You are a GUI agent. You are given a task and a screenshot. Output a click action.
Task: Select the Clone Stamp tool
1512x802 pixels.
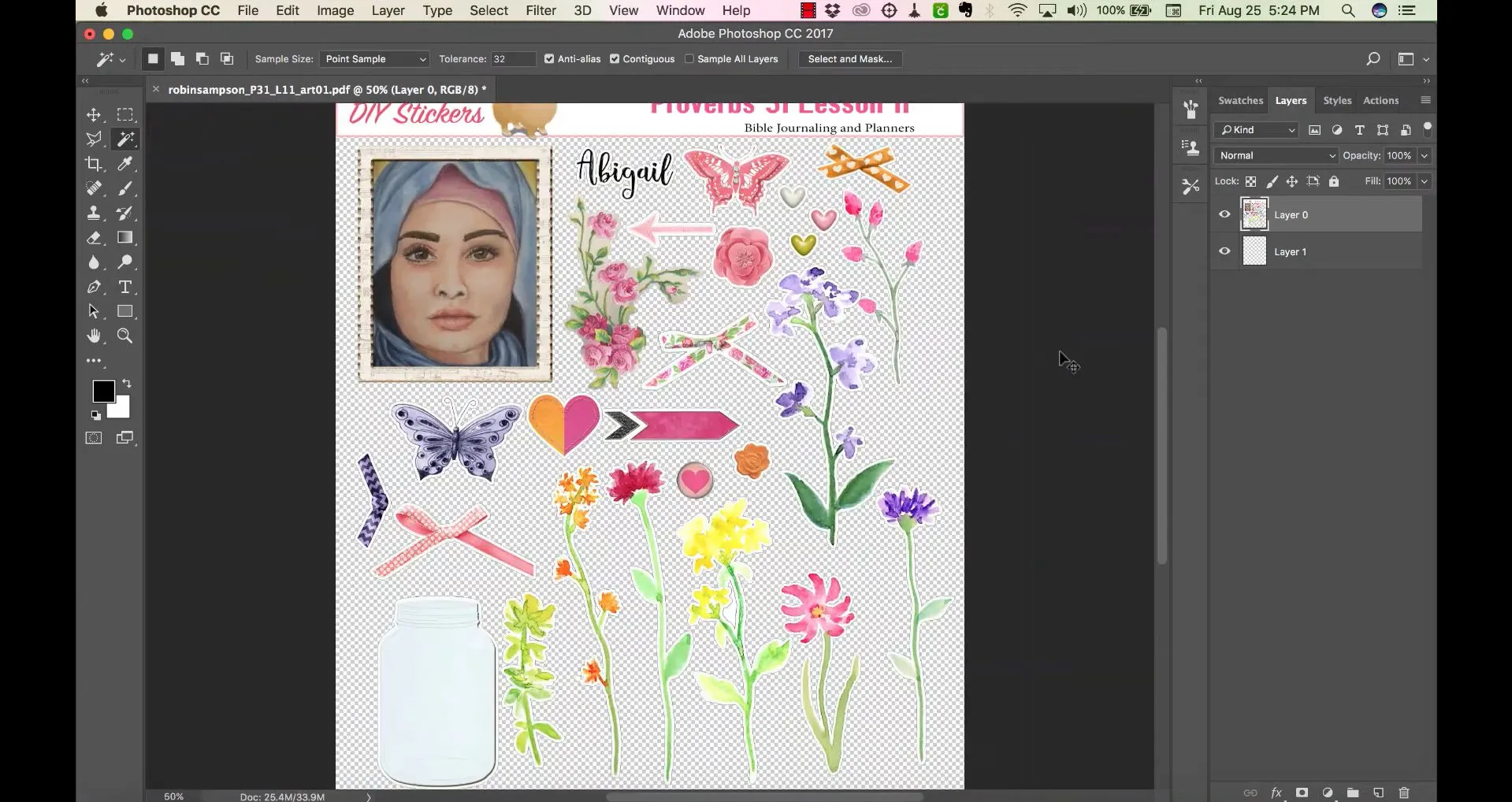tap(95, 213)
